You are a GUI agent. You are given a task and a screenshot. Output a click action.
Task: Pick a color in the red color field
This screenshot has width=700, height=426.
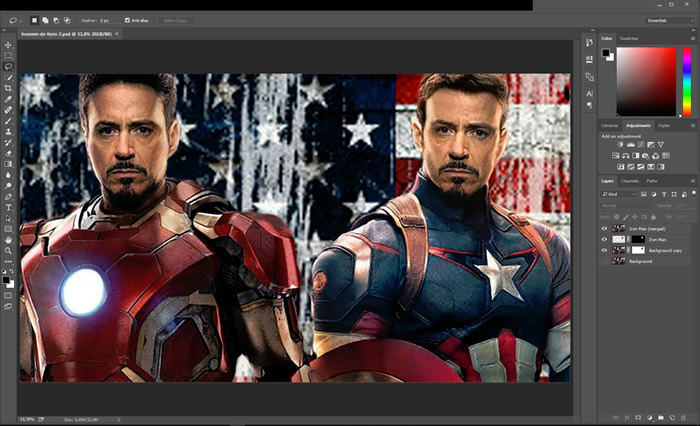point(646,82)
